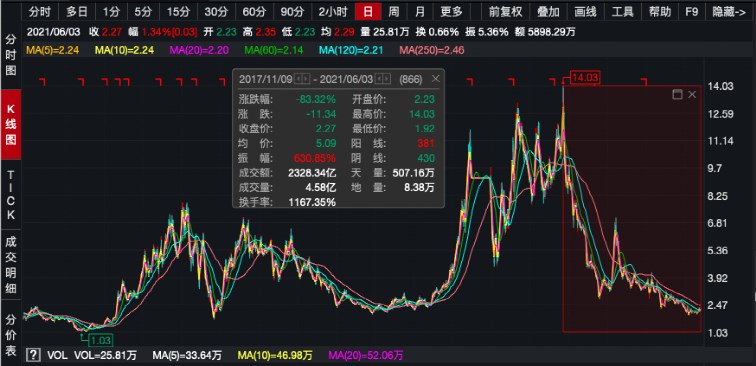Open the 前复权 adjustment dropdown
Image resolution: width=756 pixels, height=366 pixels.
(505, 12)
